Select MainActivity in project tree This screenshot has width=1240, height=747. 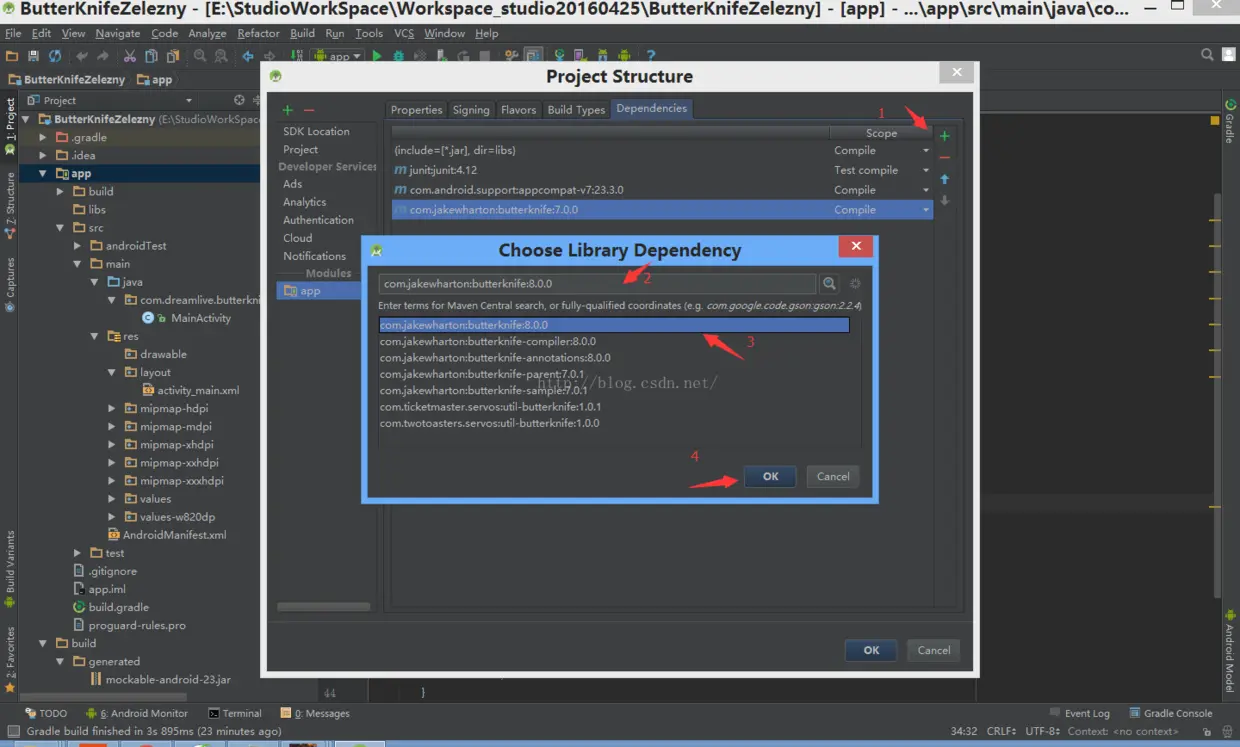(200, 318)
